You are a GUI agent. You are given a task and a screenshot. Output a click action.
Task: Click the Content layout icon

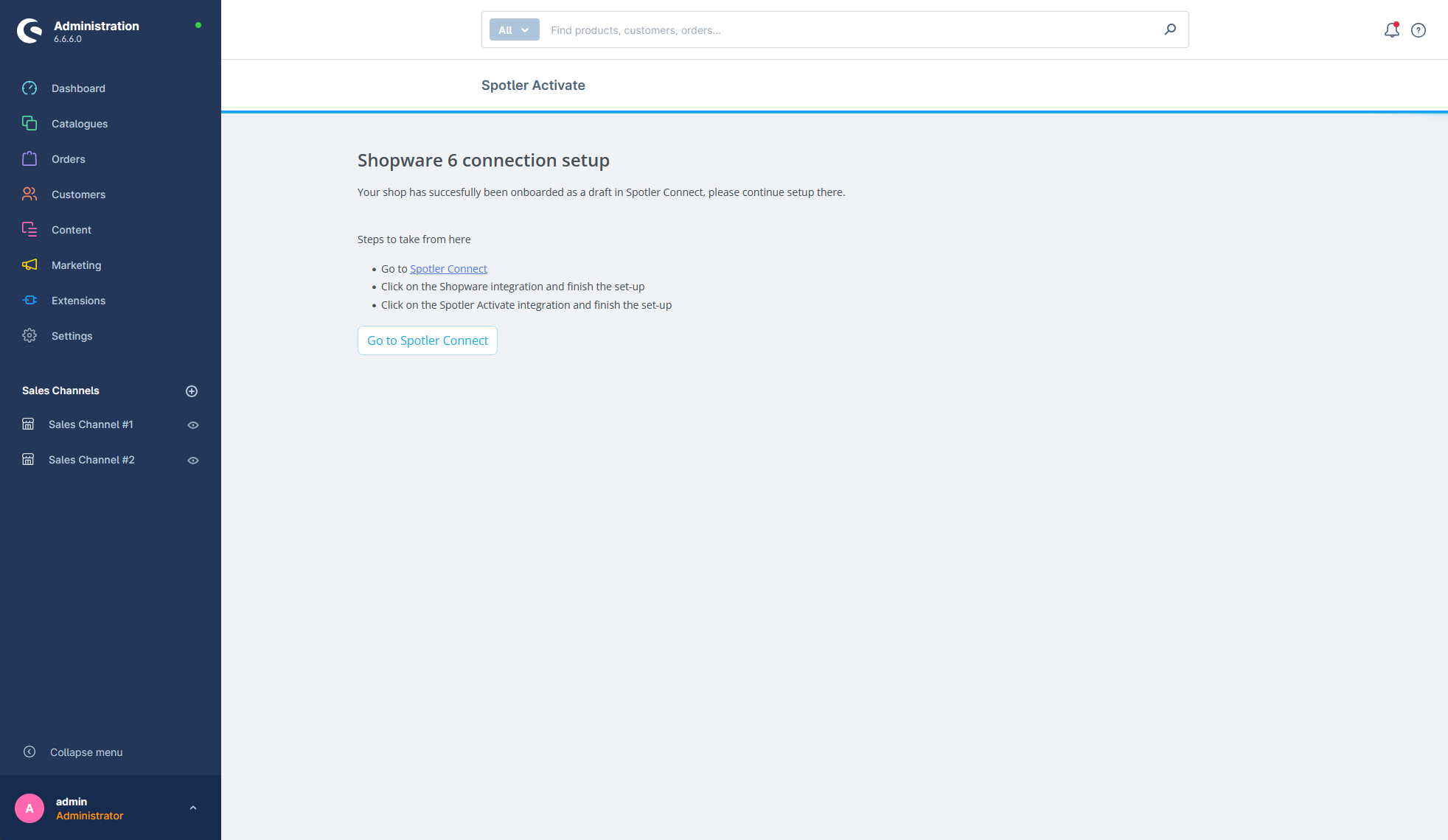tap(29, 230)
